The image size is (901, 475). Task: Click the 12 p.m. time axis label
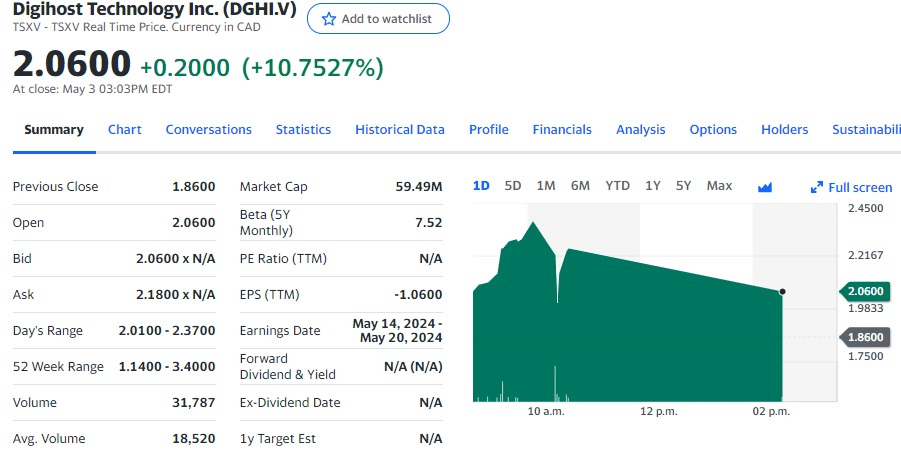659,411
